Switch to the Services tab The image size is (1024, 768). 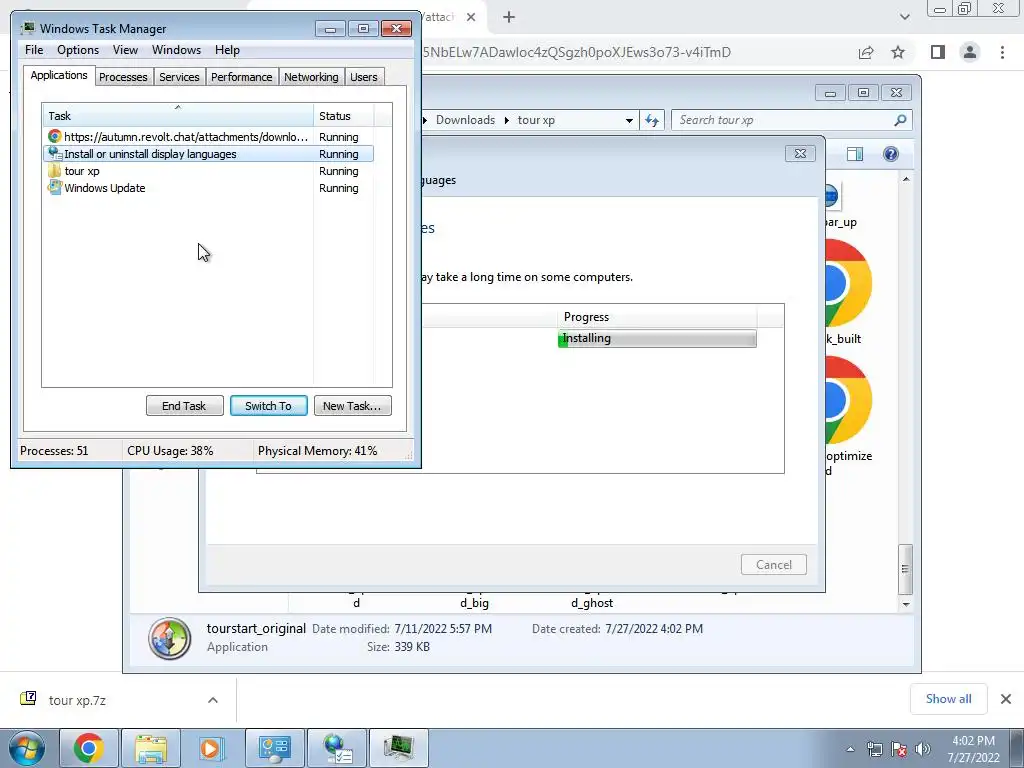pyautogui.click(x=179, y=77)
